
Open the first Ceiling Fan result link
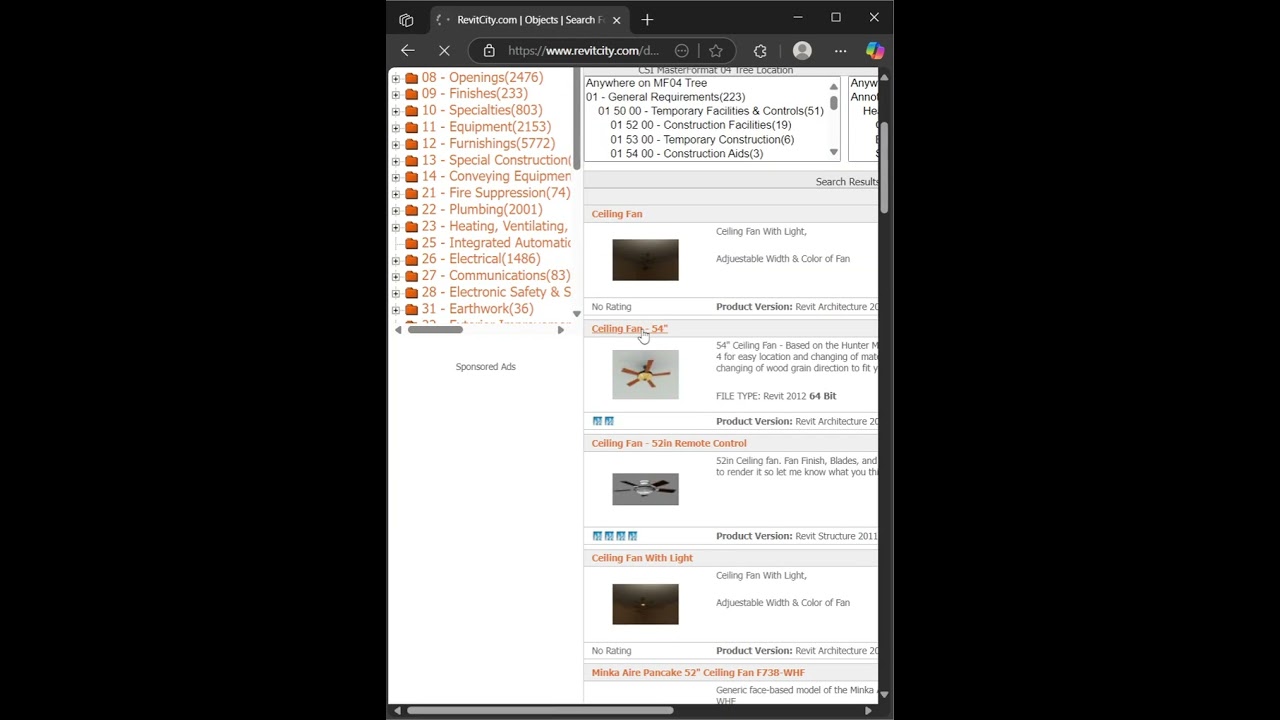[617, 214]
